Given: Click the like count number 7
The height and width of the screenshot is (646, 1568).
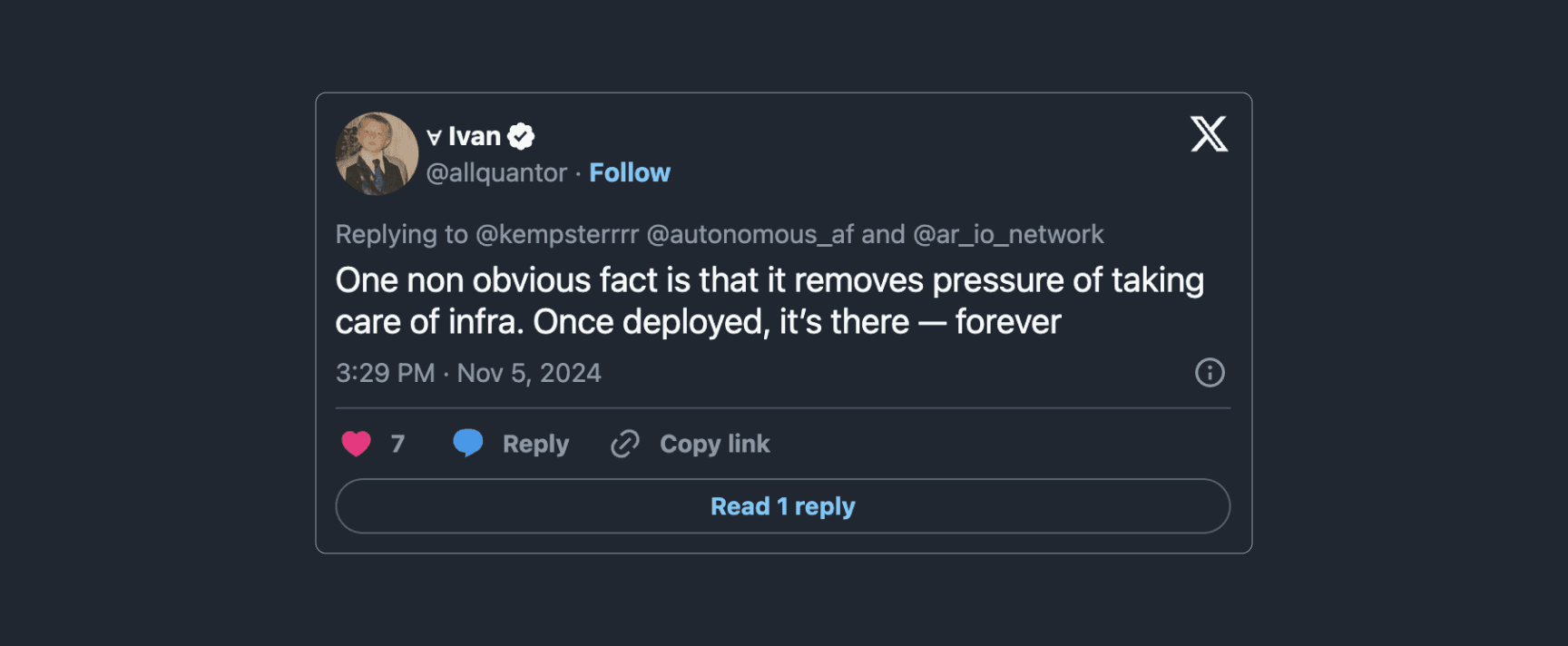Looking at the screenshot, I should coord(397,444).
